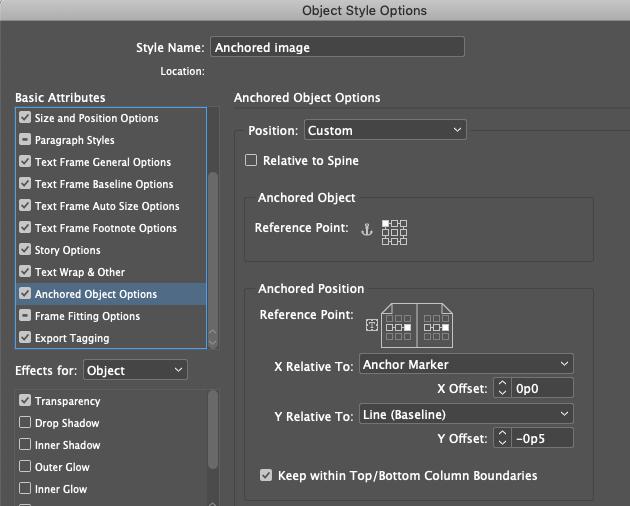
Task: Uncheck Keep within Top/Bottom Column Boundaries
Action: tap(266, 475)
